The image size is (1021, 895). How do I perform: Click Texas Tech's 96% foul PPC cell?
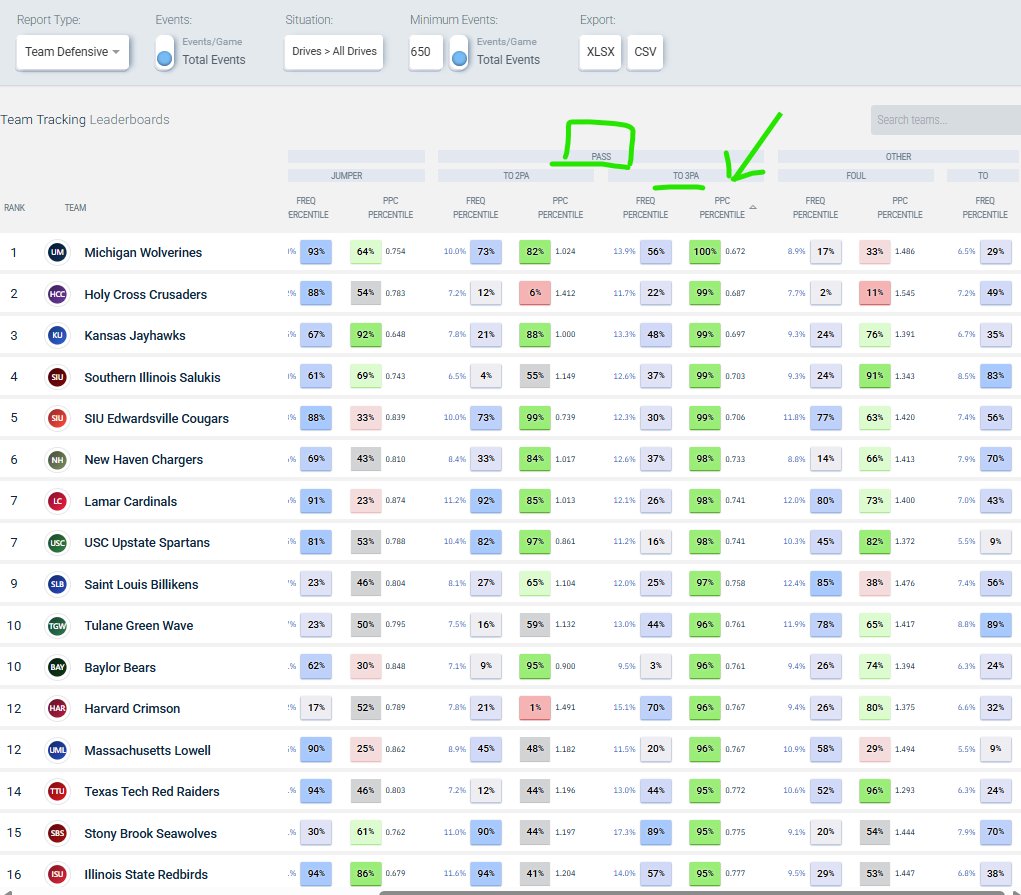coord(874,791)
